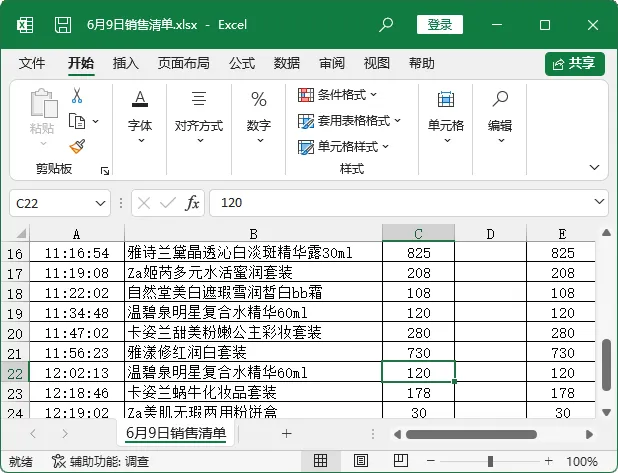The width and height of the screenshot is (618, 473).
Task: Click zoom in plus button
Action: 548,460
